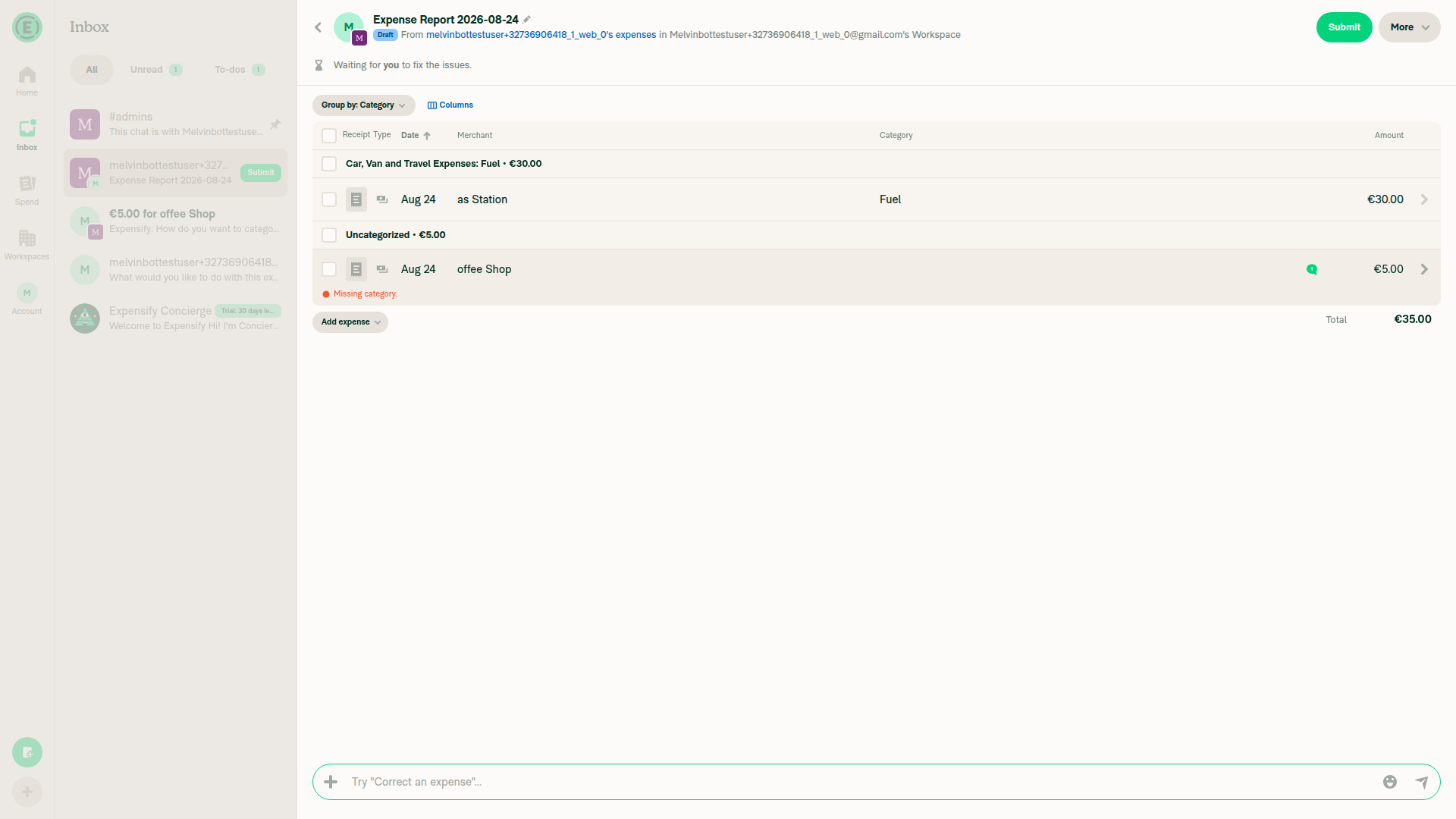Switch to the Unread tab
The image size is (1456, 819).
pos(155,70)
